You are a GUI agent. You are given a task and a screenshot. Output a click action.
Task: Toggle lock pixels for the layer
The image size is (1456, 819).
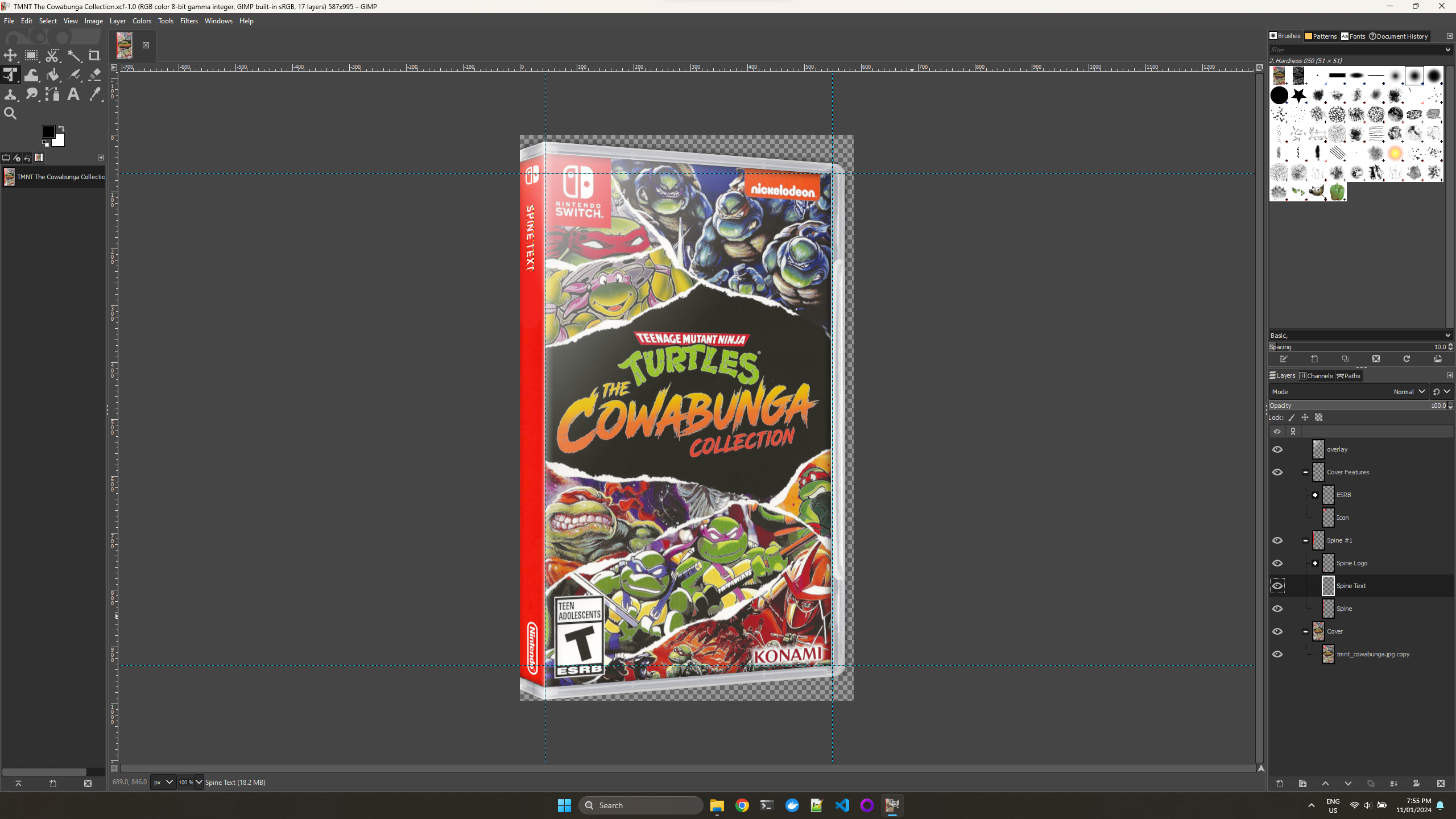pyautogui.click(x=1292, y=417)
